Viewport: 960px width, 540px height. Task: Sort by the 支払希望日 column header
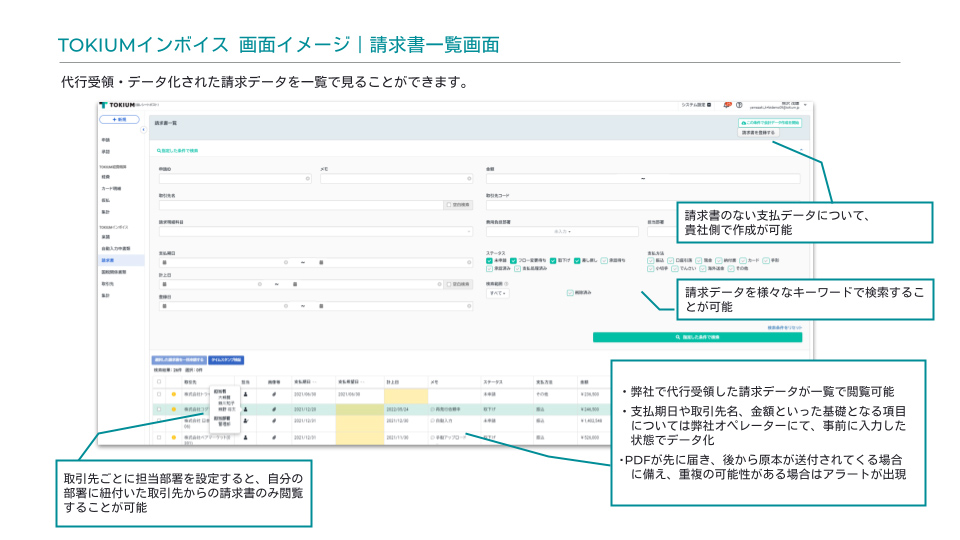point(350,381)
